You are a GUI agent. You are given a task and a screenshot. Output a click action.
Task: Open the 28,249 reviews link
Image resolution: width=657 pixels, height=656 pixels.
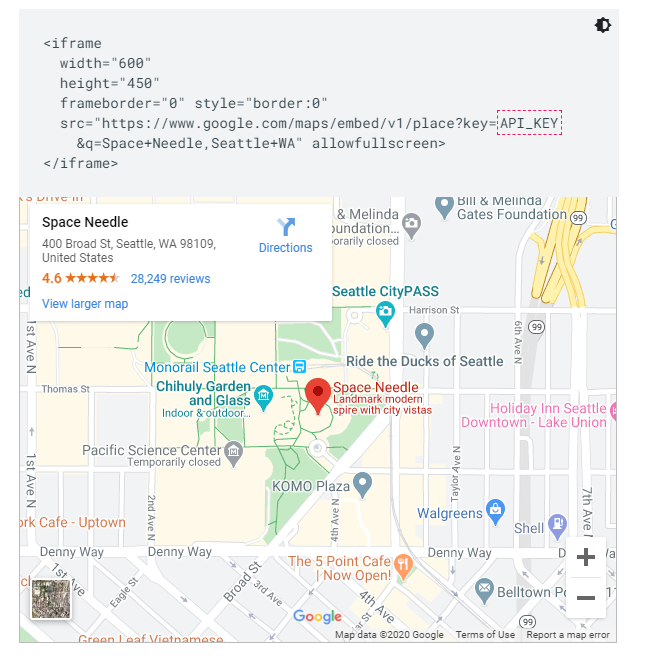tap(170, 279)
